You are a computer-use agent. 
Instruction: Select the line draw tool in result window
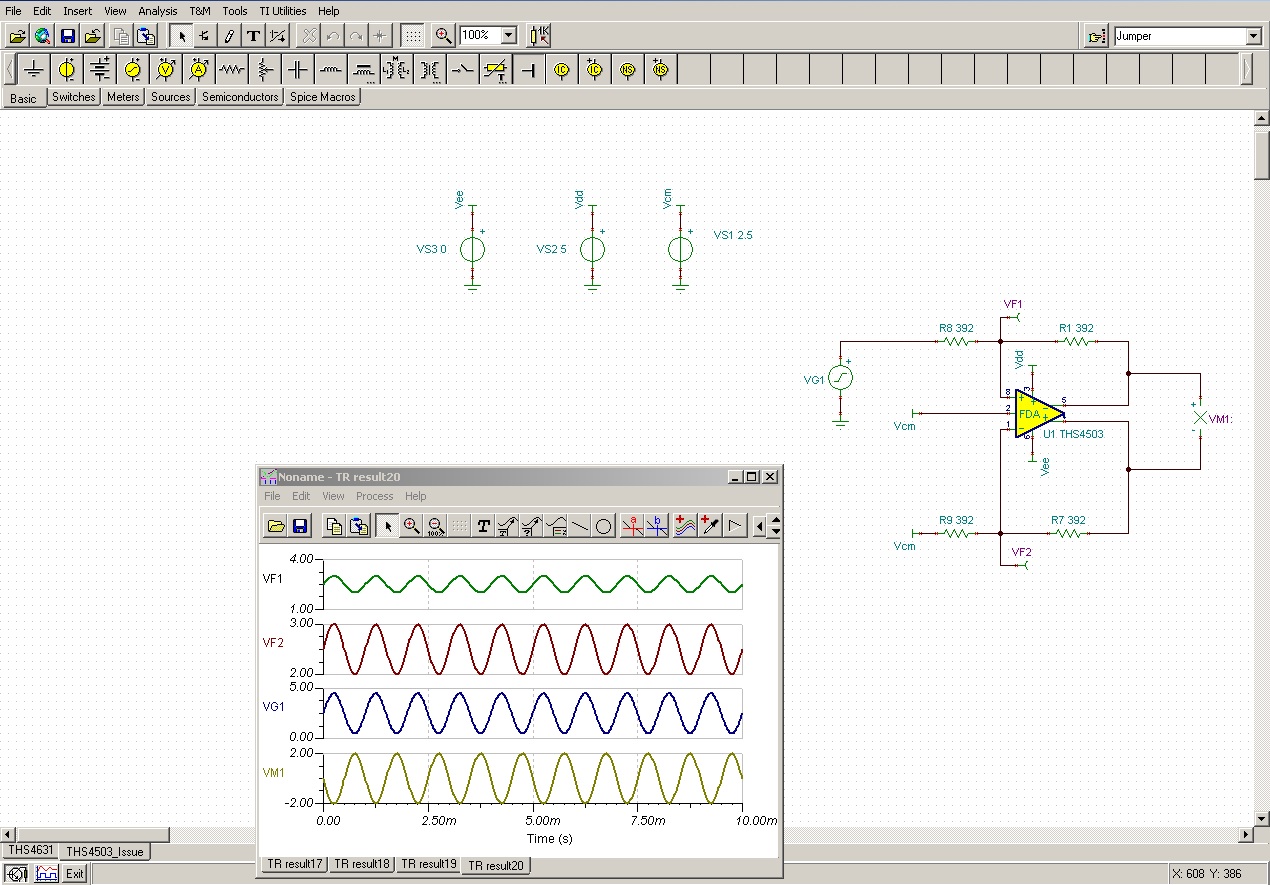click(x=580, y=526)
